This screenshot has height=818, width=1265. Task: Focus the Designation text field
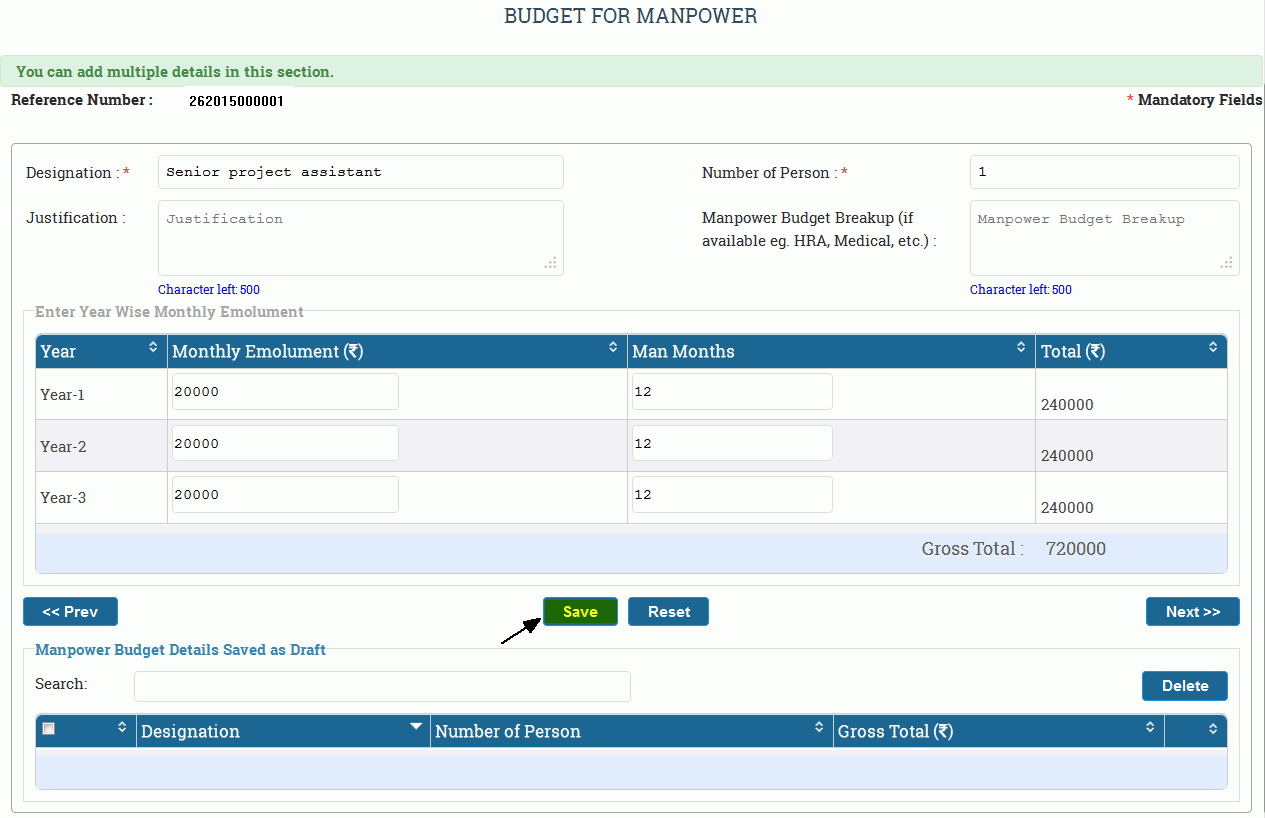[360, 172]
